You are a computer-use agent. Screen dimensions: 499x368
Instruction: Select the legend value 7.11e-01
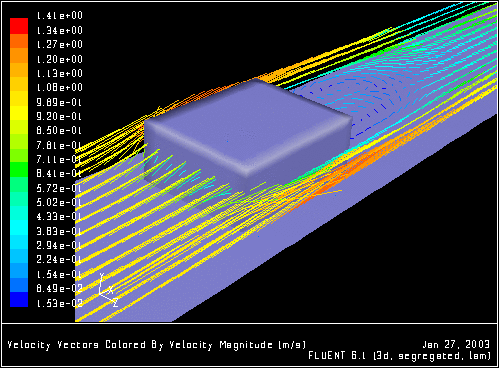click(59, 159)
